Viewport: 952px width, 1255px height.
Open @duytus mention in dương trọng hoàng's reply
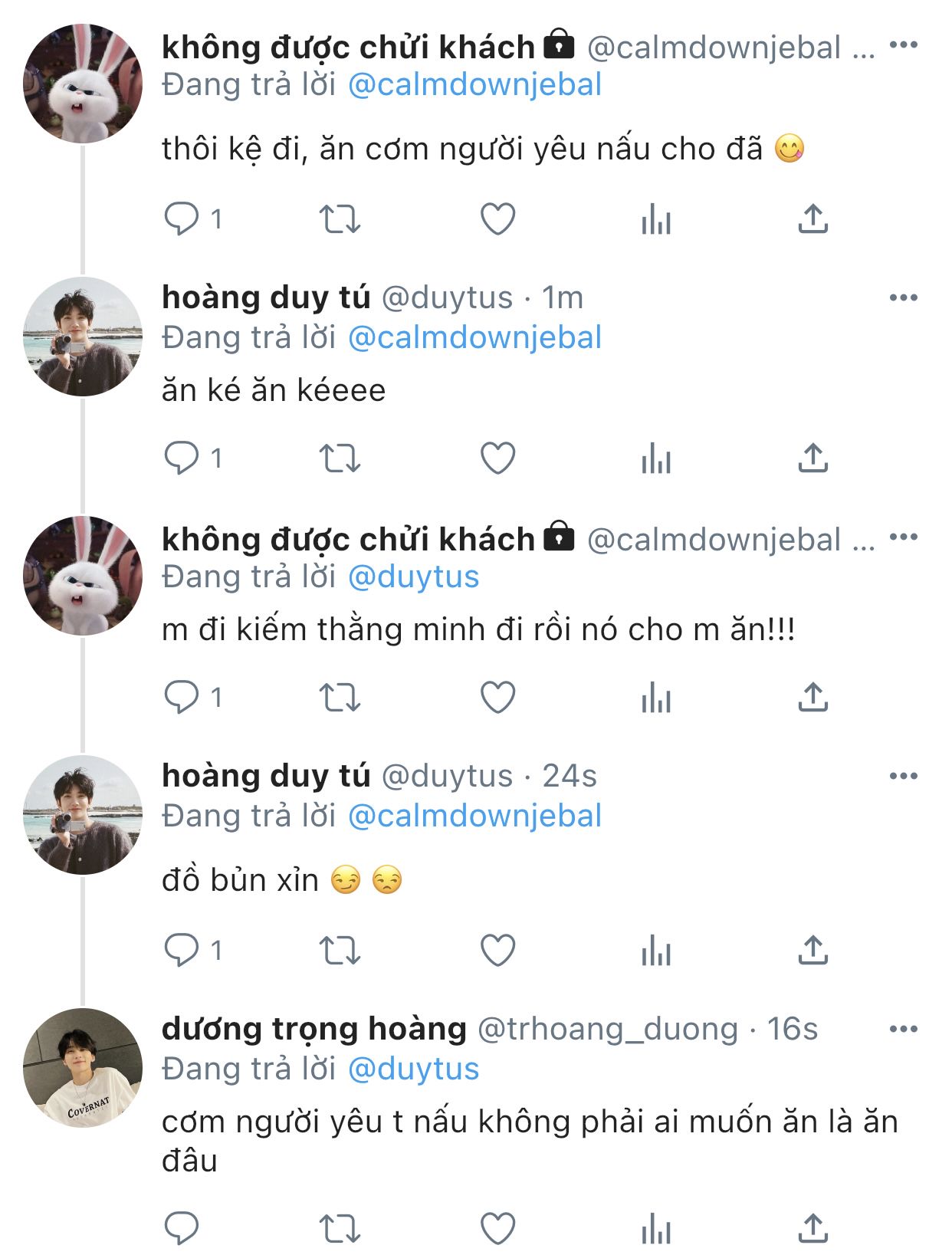413,1069
